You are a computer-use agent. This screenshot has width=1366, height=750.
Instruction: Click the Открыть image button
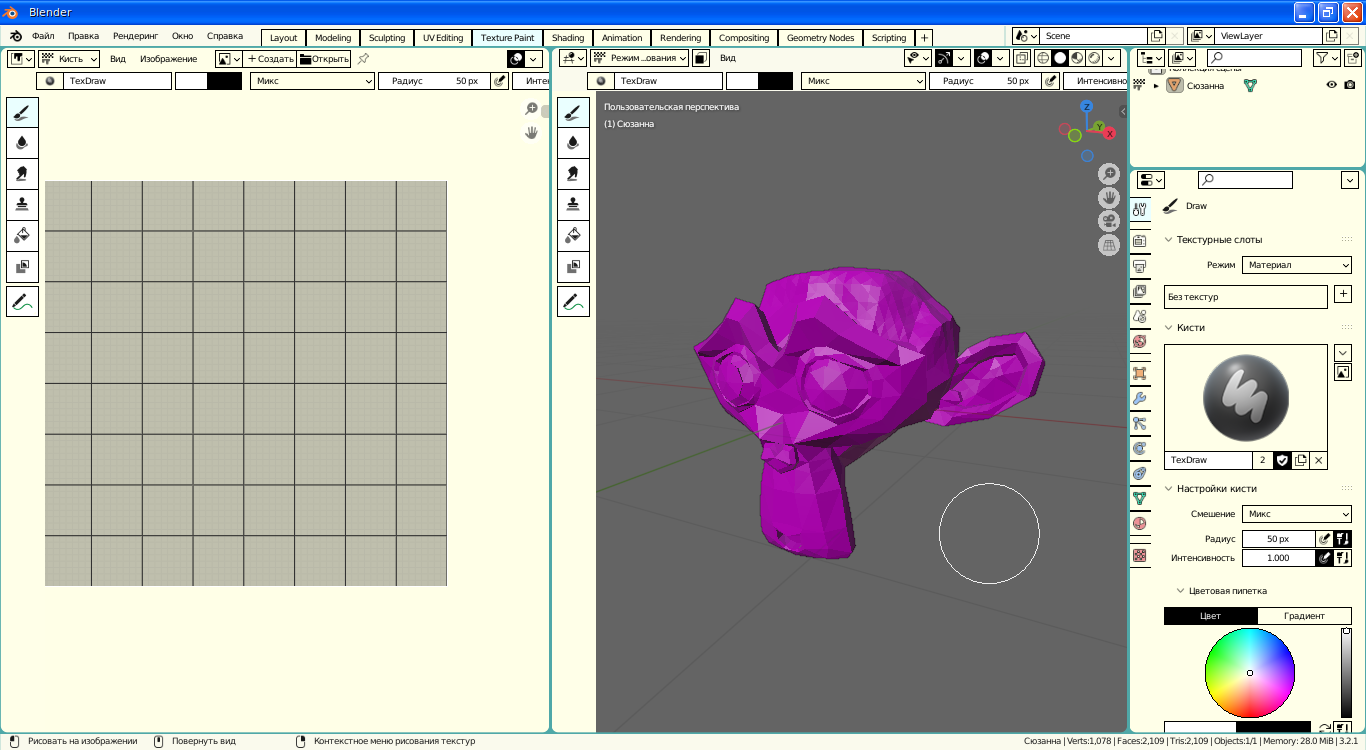pyautogui.click(x=324, y=59)
